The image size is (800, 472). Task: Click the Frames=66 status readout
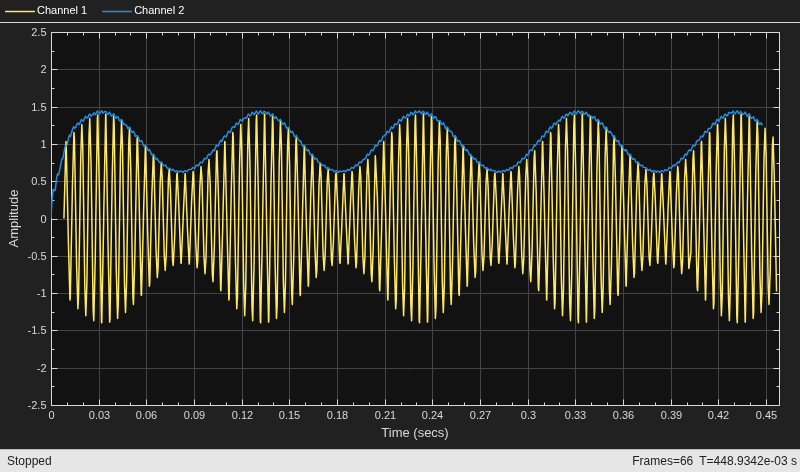point(662,461)
